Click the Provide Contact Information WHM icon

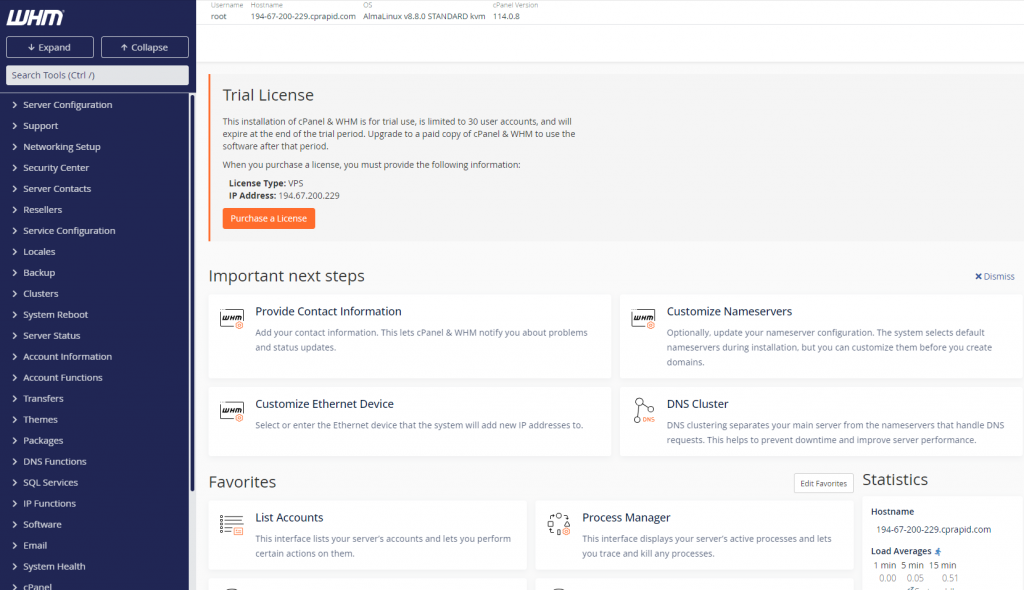pos(232,319)
